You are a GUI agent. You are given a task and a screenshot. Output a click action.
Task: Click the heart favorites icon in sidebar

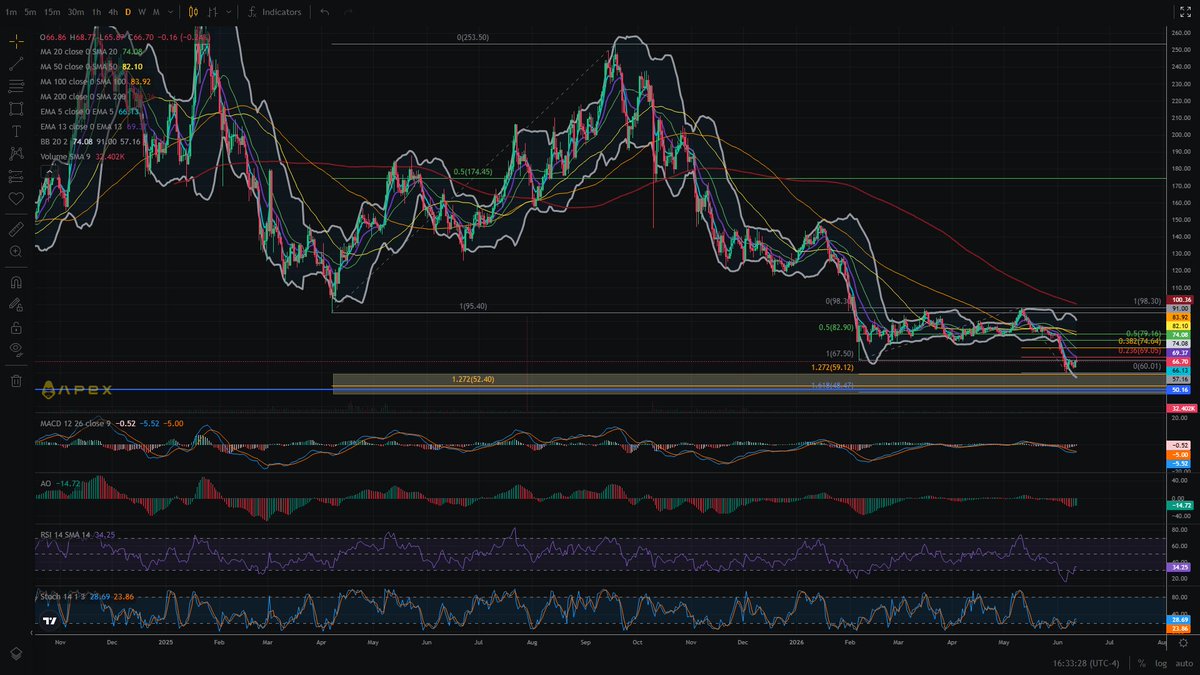pyautogui.click(x=16, y=198)
